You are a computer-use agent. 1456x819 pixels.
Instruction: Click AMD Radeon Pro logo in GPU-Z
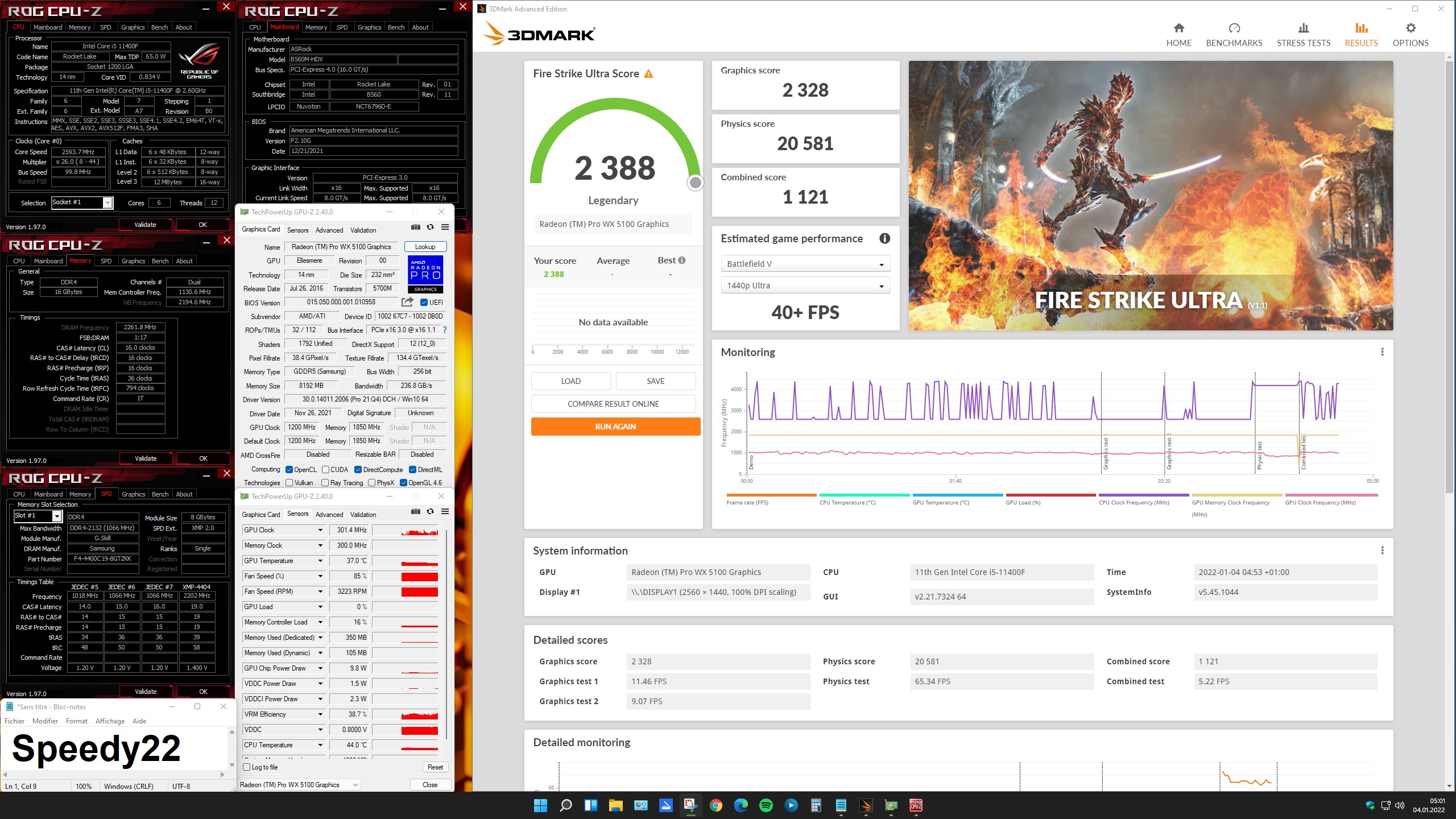tap(425, 274)
